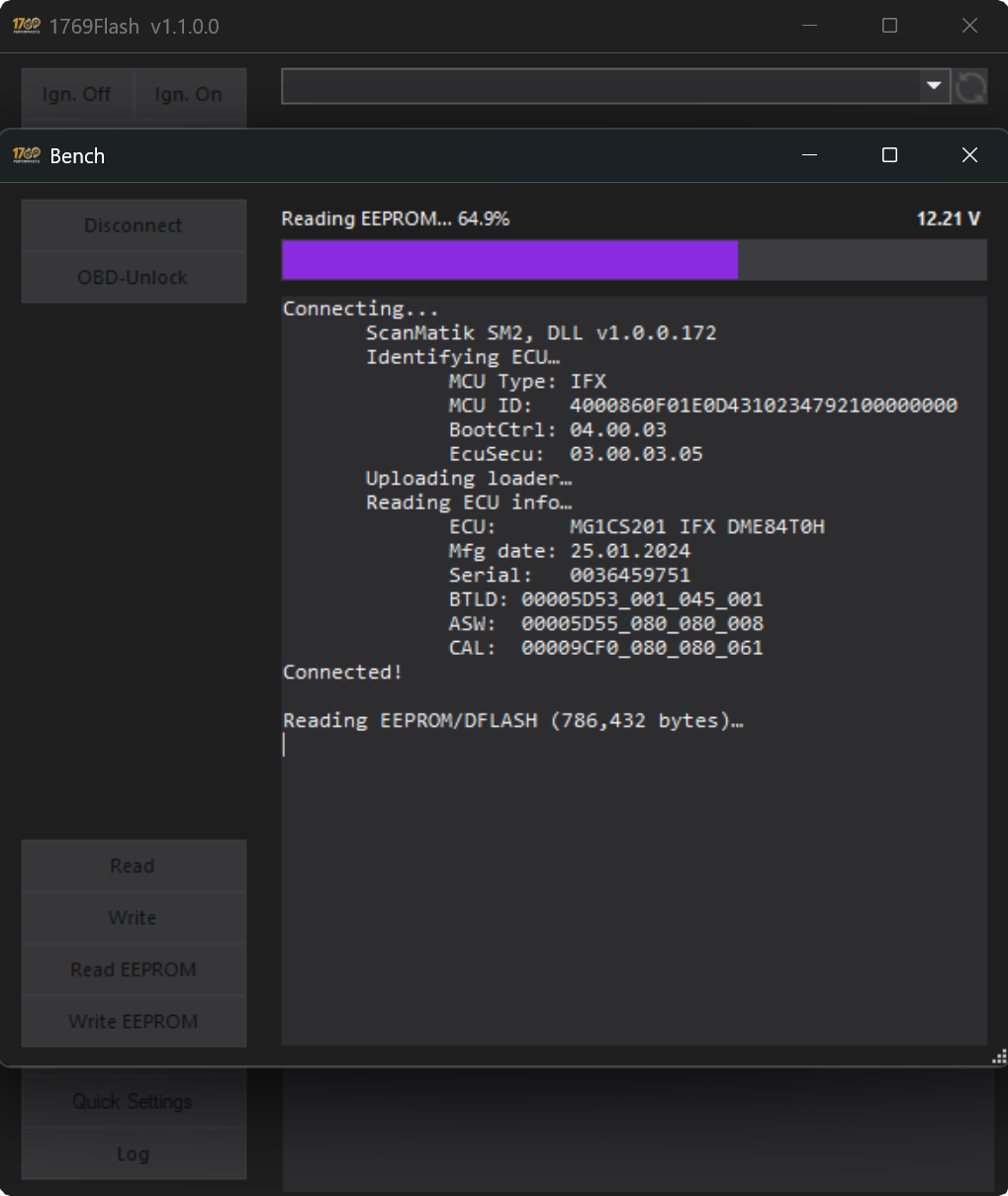
Task: Click the 'Uploading loader…' log line
Action: [x=469, y=478]
